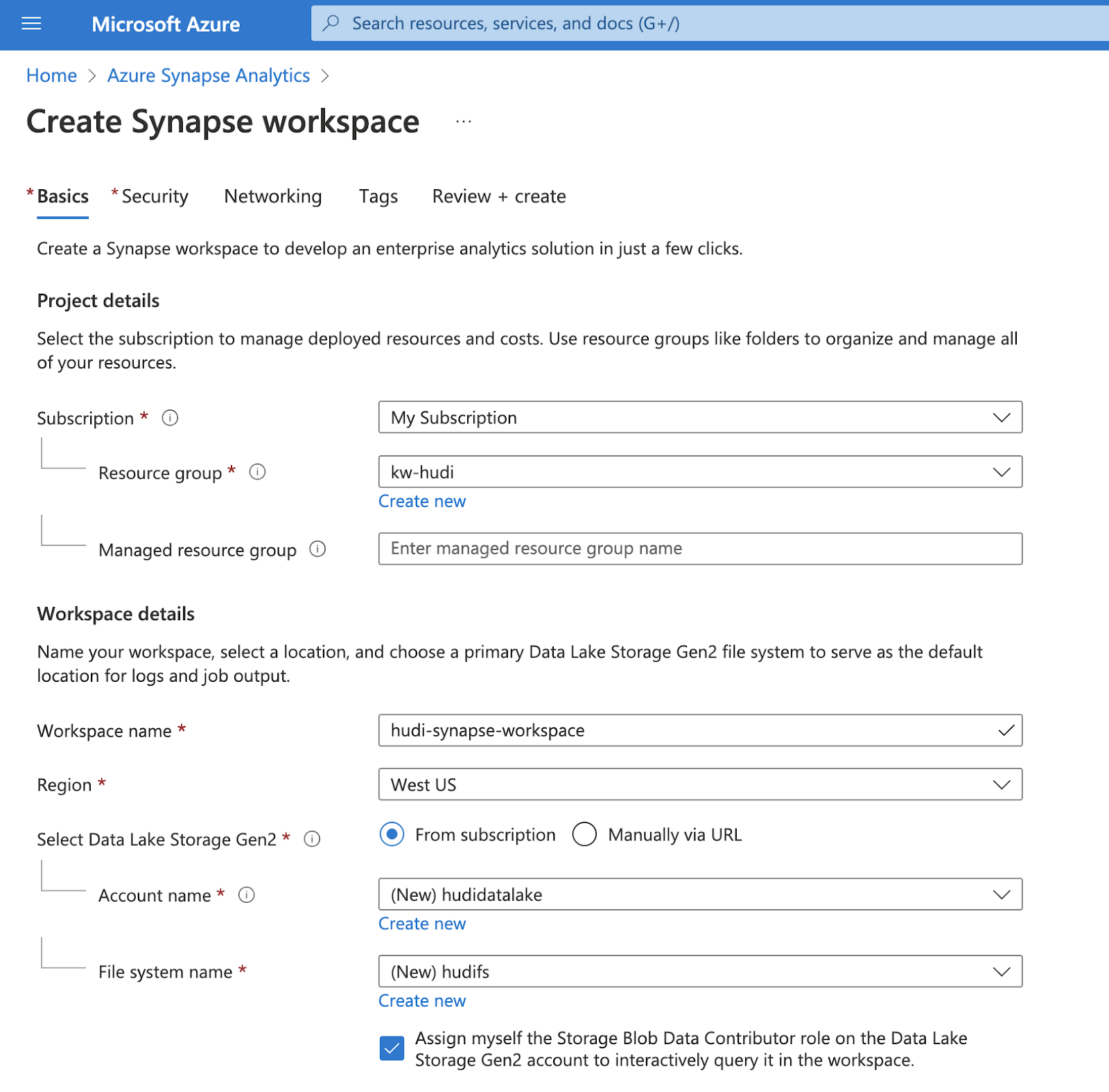This screenshot has width=1109, height=1092.
Task: Click the Data Lake Storage Gen2 info icon
Action: pos(313,839)
